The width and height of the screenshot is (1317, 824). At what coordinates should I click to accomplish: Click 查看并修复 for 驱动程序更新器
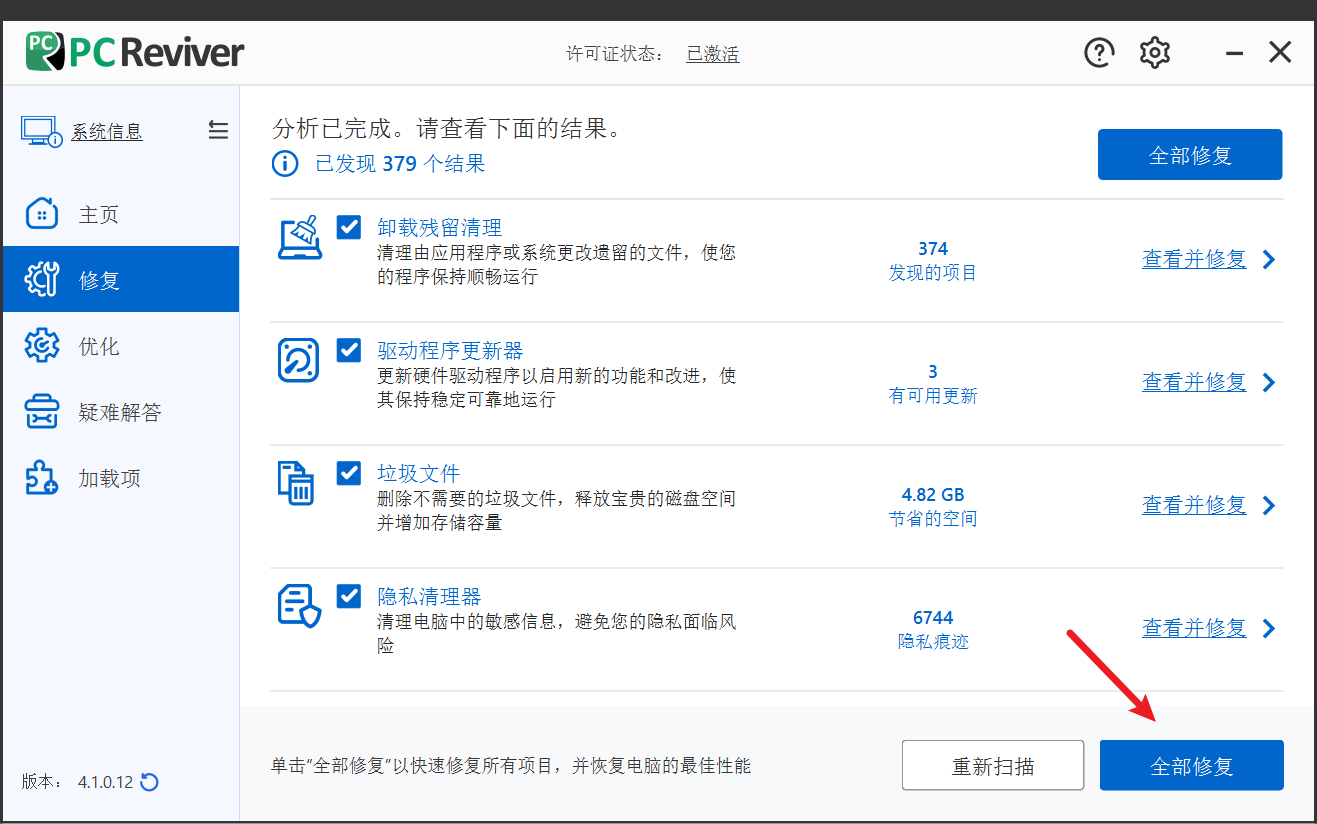point(1194,382)
